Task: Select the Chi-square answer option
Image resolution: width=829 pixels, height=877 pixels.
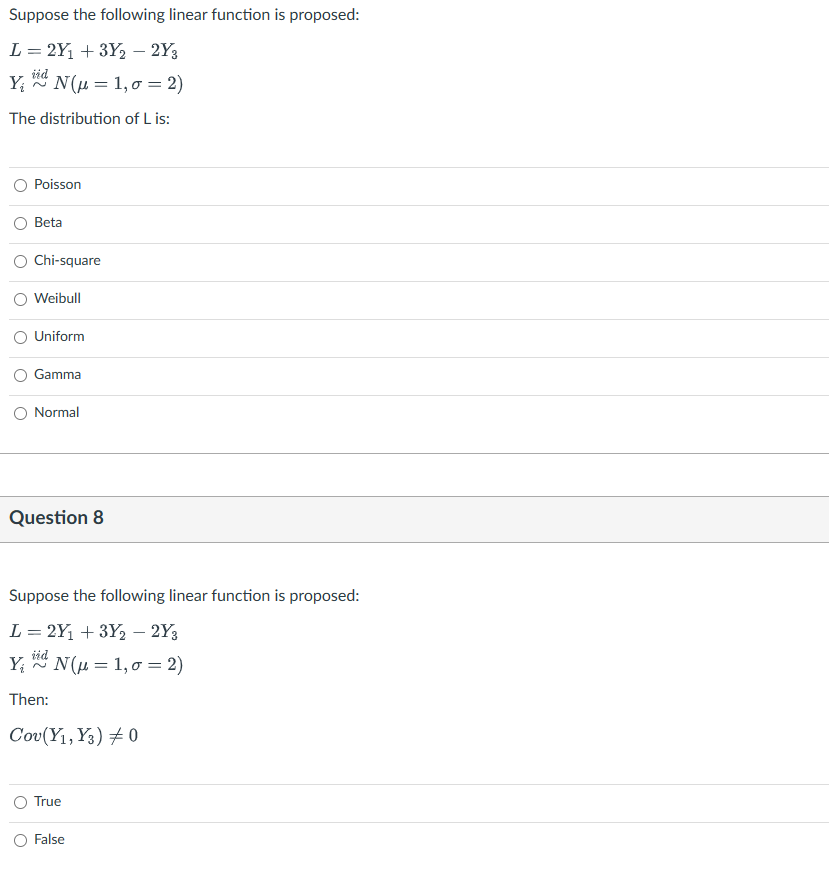Action: pyautogui.click(x=20, y=261)
